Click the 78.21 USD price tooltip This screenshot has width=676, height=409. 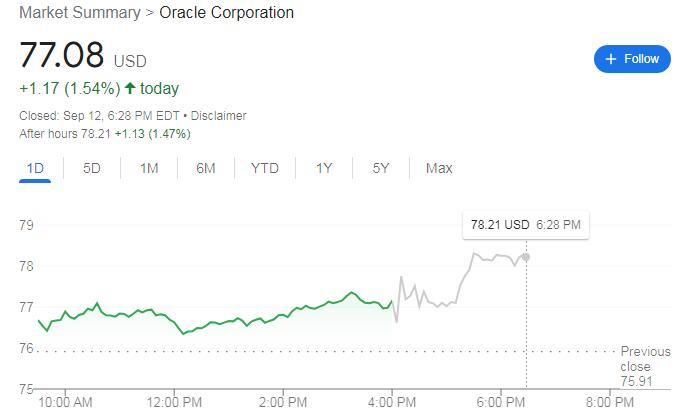[525, 225]
